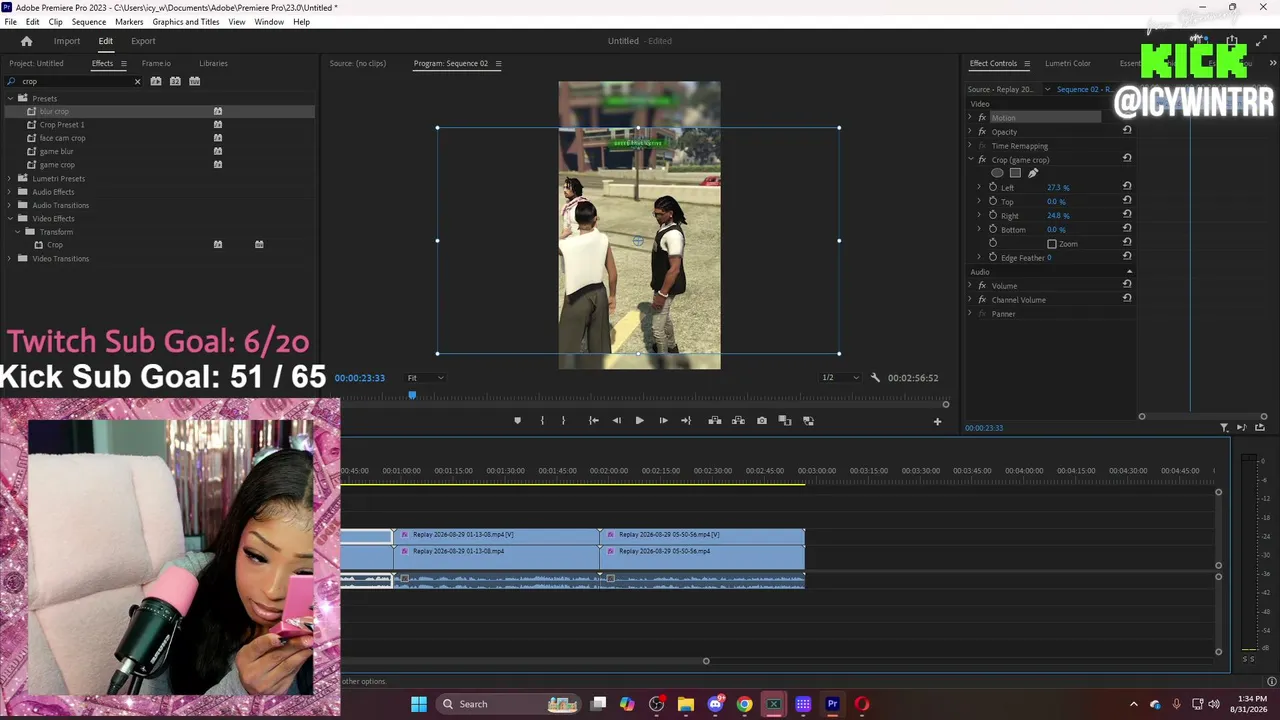Filter by YUV Effects badge icon

(x=195, y=81)
